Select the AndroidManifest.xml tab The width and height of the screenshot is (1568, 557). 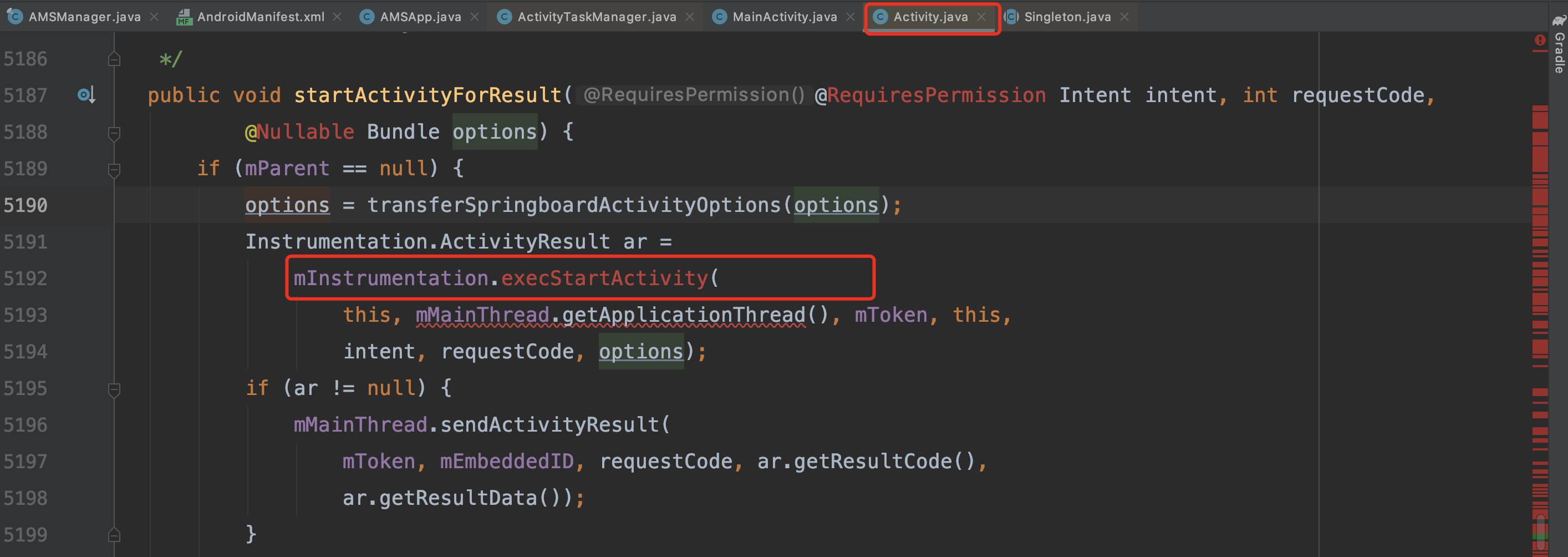(x=260, y=17)
